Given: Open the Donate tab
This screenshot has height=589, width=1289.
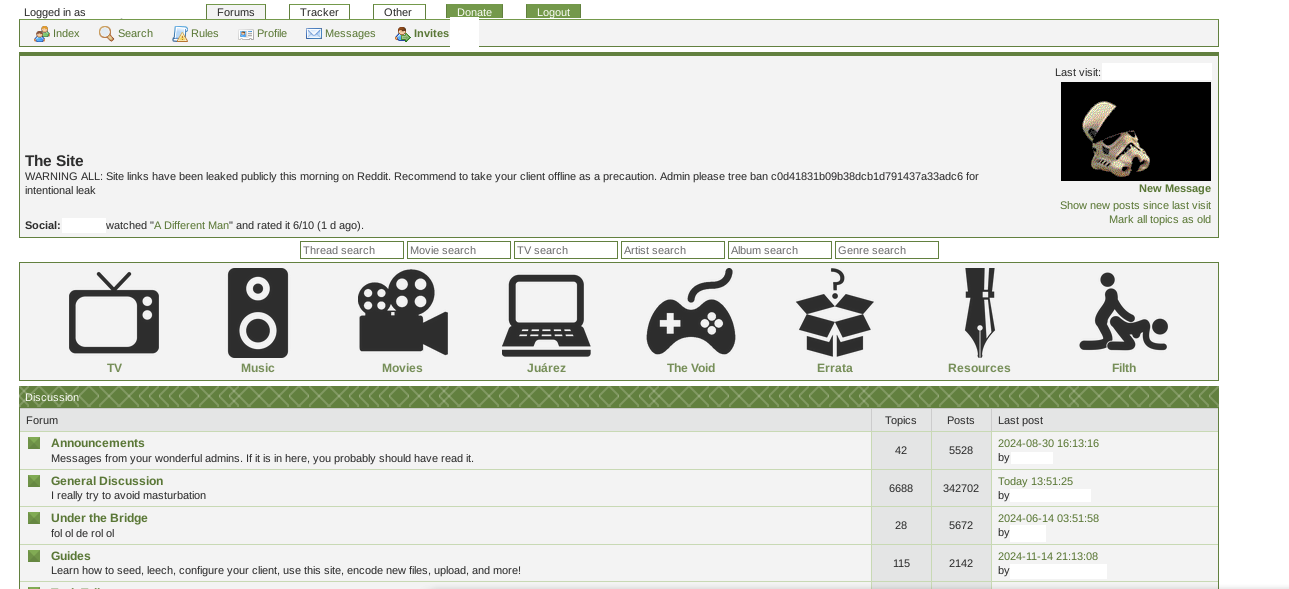Looking at the screenshot, I should (474, 12).
